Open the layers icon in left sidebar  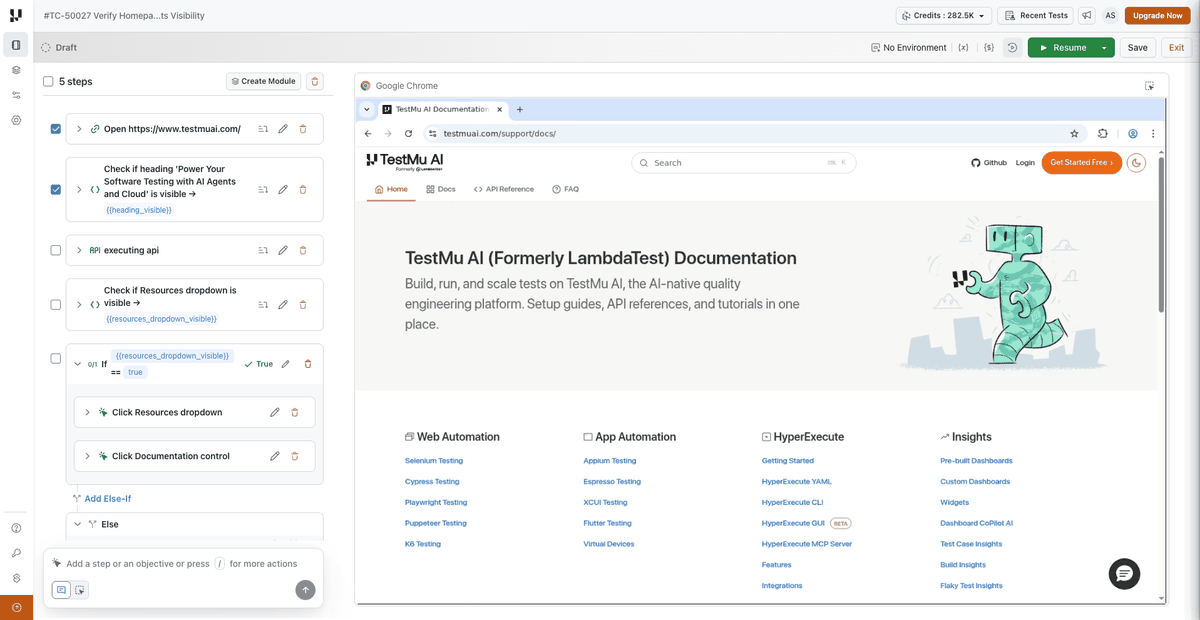pyautogui.click(x=16, y=70)
